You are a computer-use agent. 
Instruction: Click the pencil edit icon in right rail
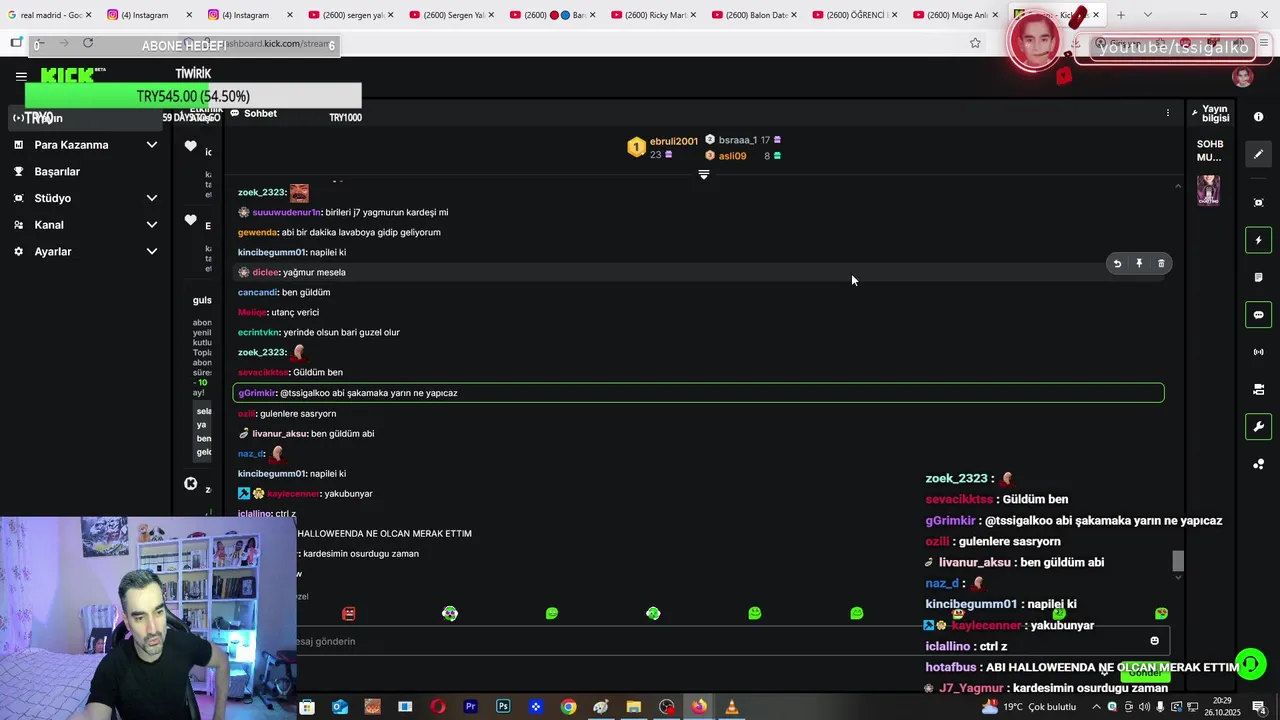tap(1259, 154)
